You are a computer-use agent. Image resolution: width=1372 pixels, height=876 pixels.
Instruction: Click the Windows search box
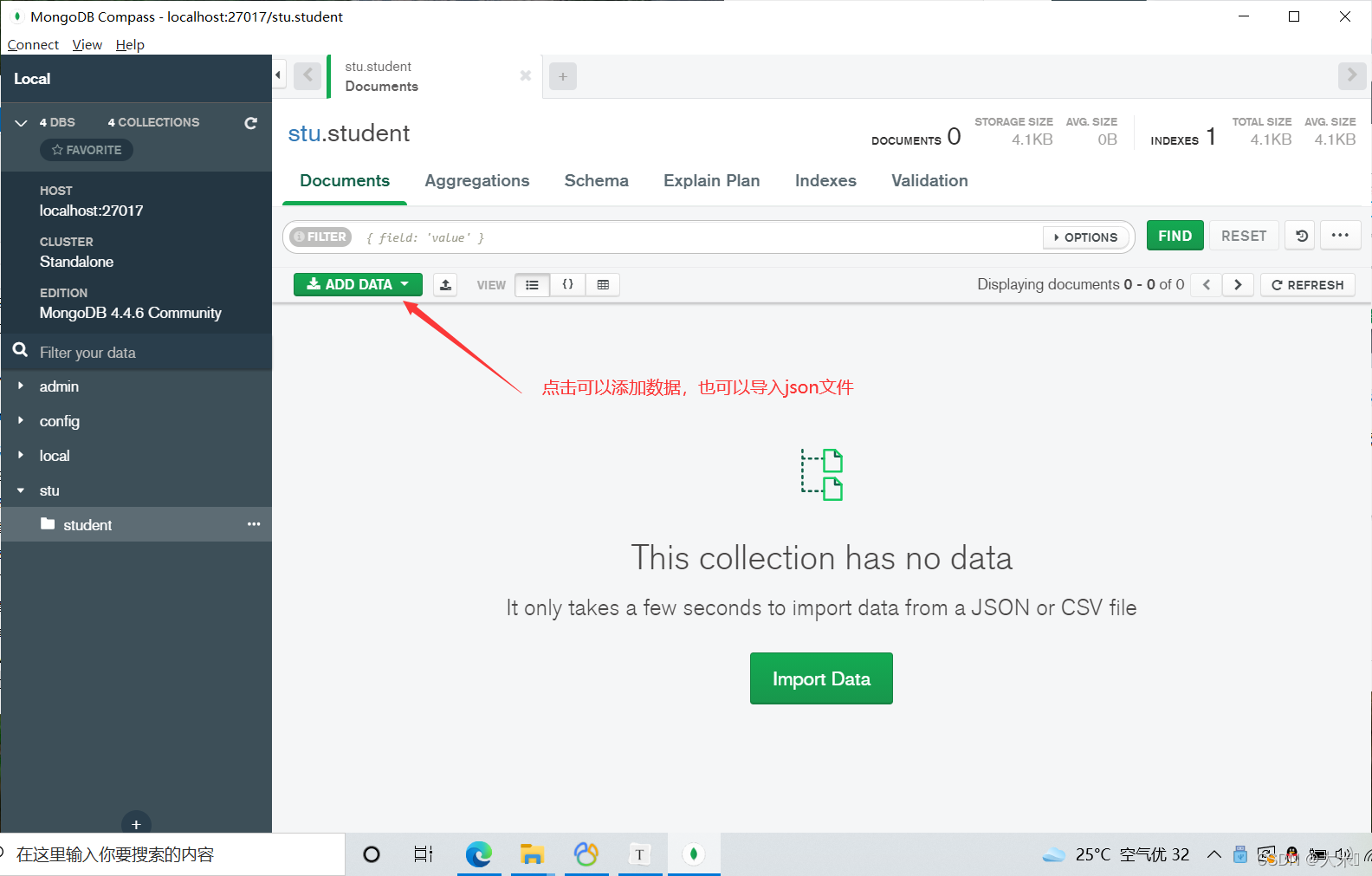[x=172, y=854]
